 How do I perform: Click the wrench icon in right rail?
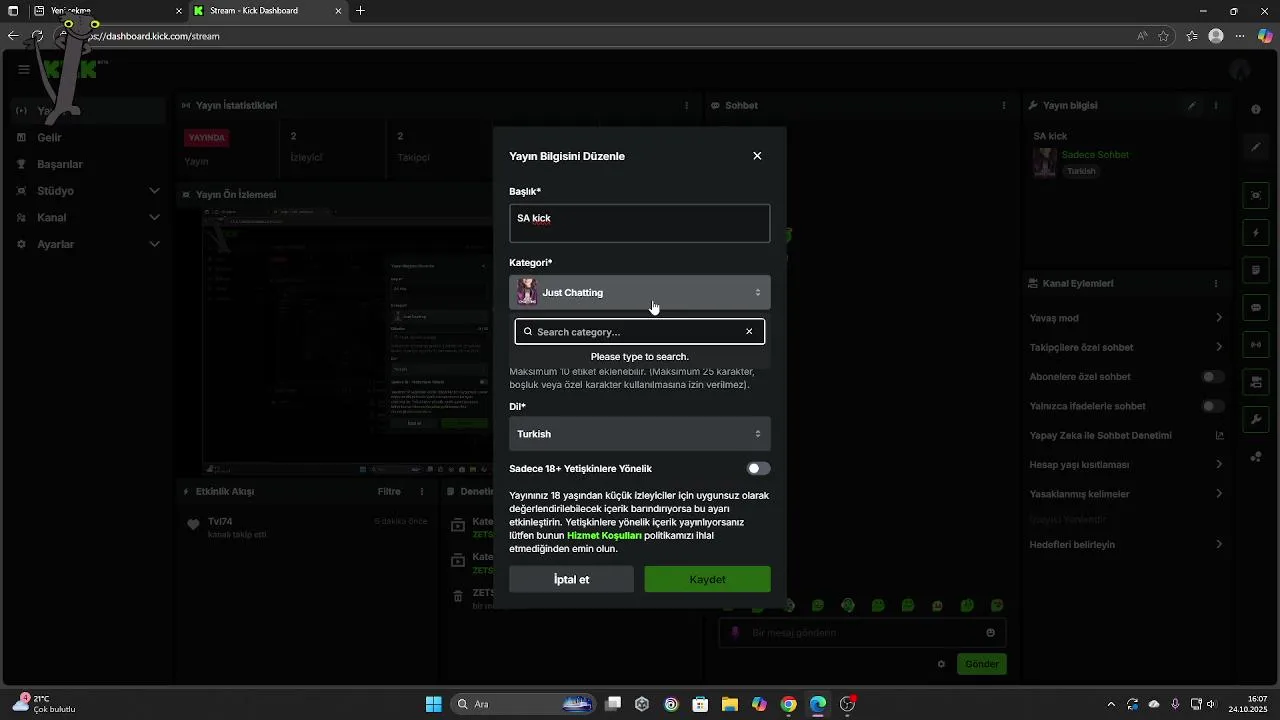point(1256,419)
